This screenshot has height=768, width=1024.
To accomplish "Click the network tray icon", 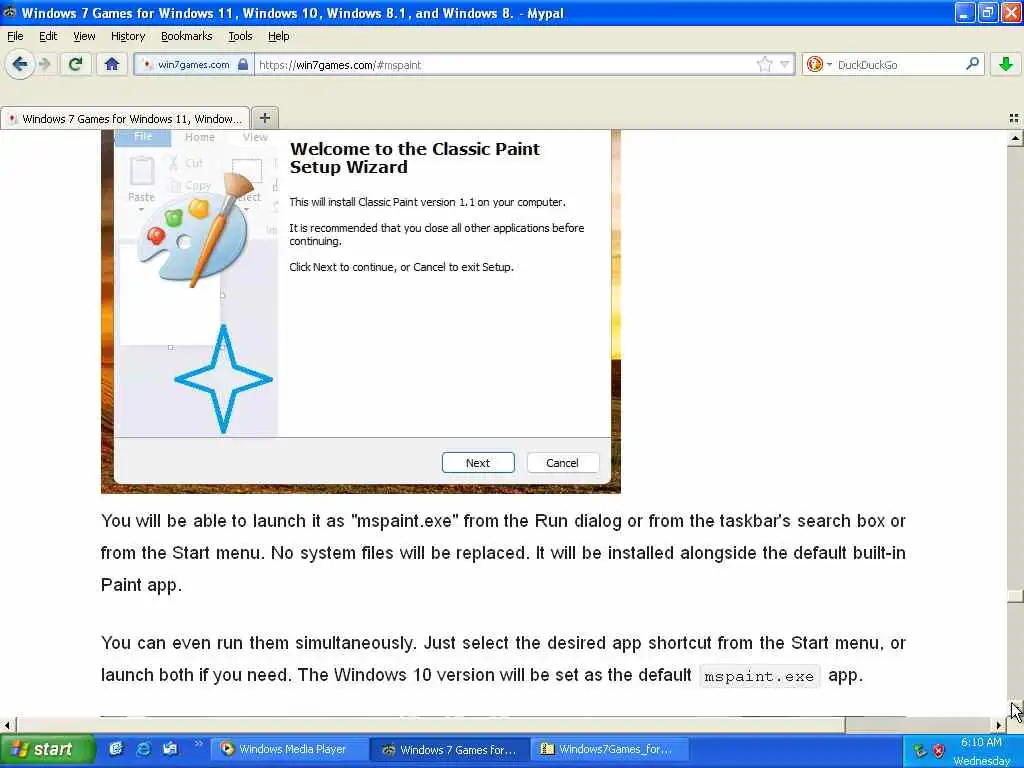I will coord(920,750).
